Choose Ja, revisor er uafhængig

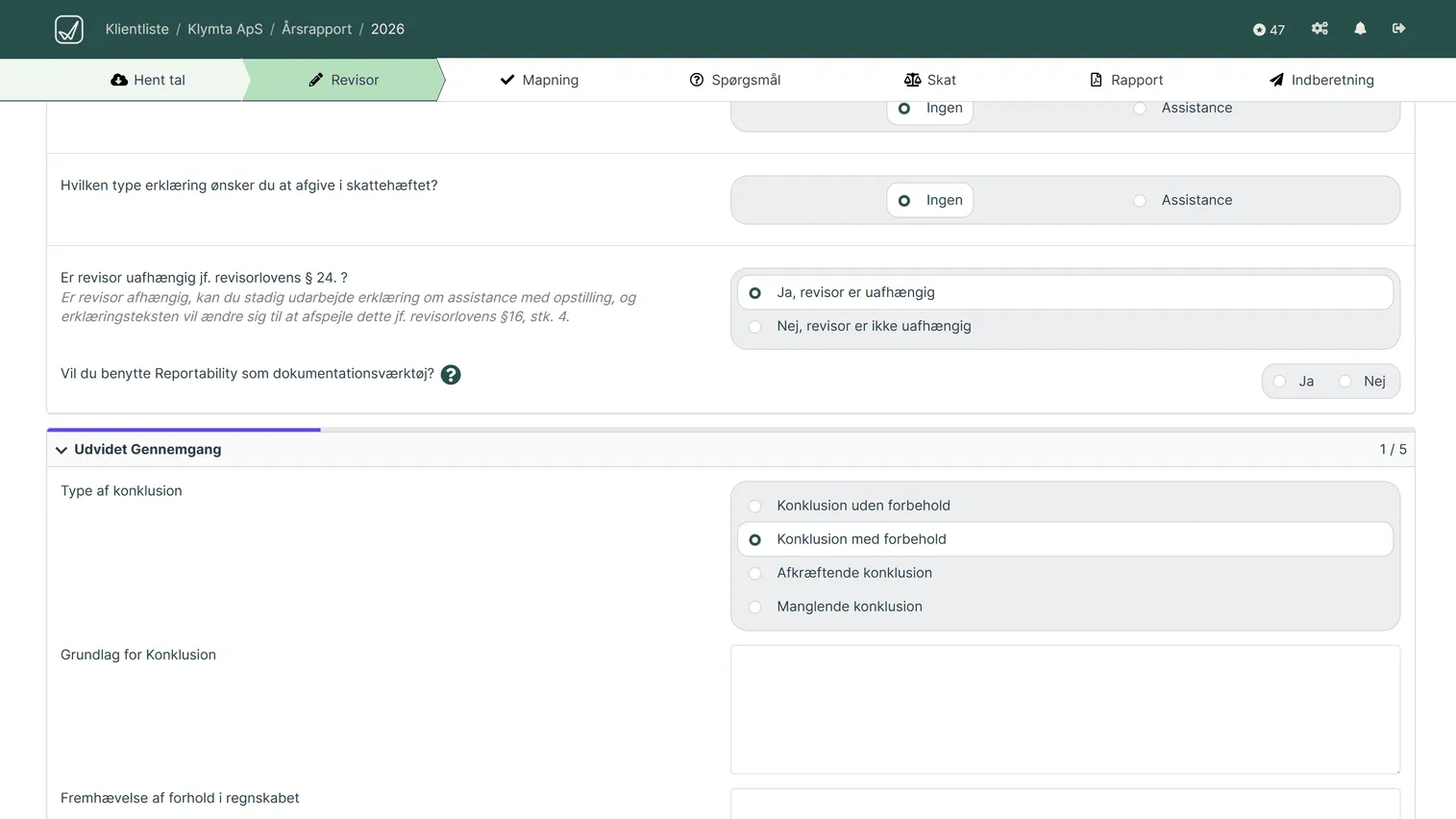click(1065, 292)
